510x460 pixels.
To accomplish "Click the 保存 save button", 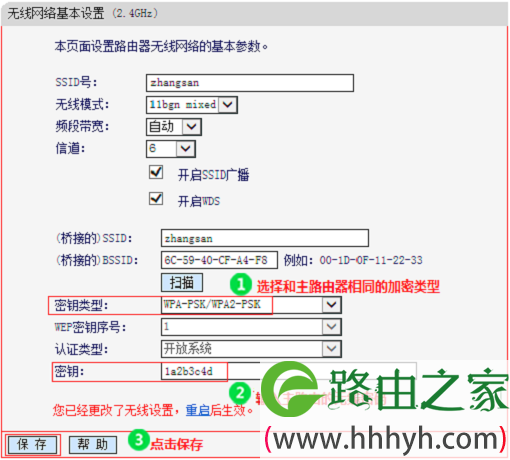I will [x=32, y=444].
